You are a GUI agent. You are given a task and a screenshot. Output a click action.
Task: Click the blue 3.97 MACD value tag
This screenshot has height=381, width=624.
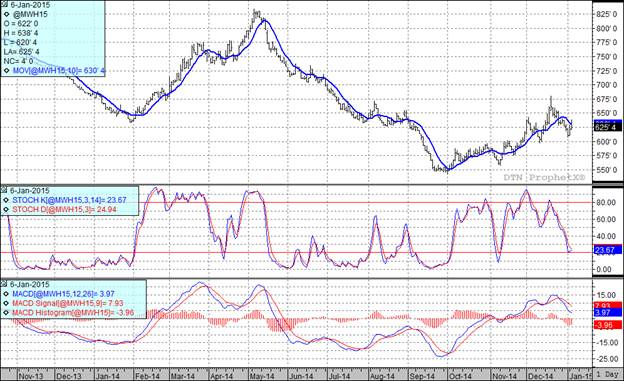click(608, 313)
